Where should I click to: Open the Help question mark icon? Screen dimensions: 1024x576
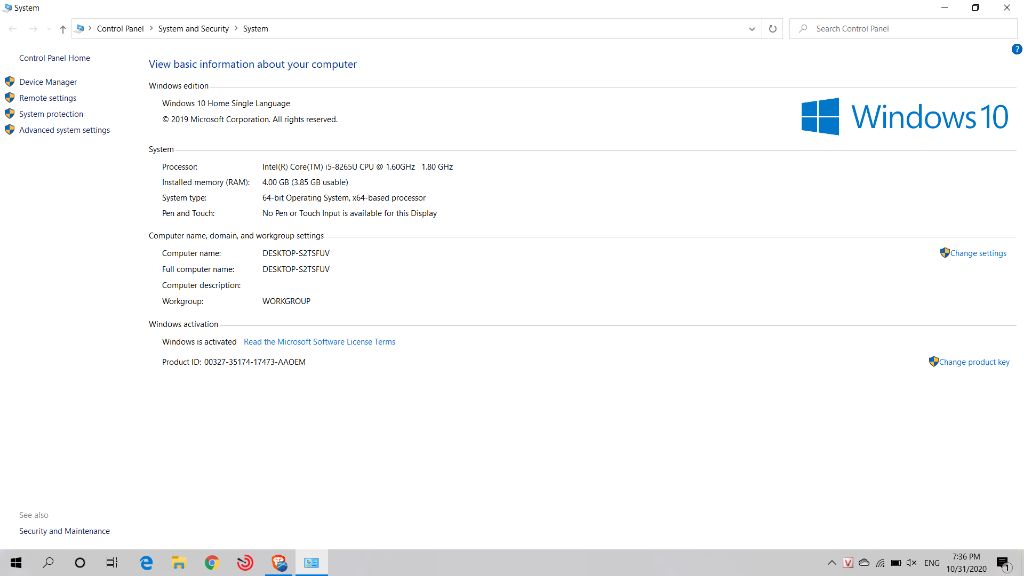(x=1017, y=49)
